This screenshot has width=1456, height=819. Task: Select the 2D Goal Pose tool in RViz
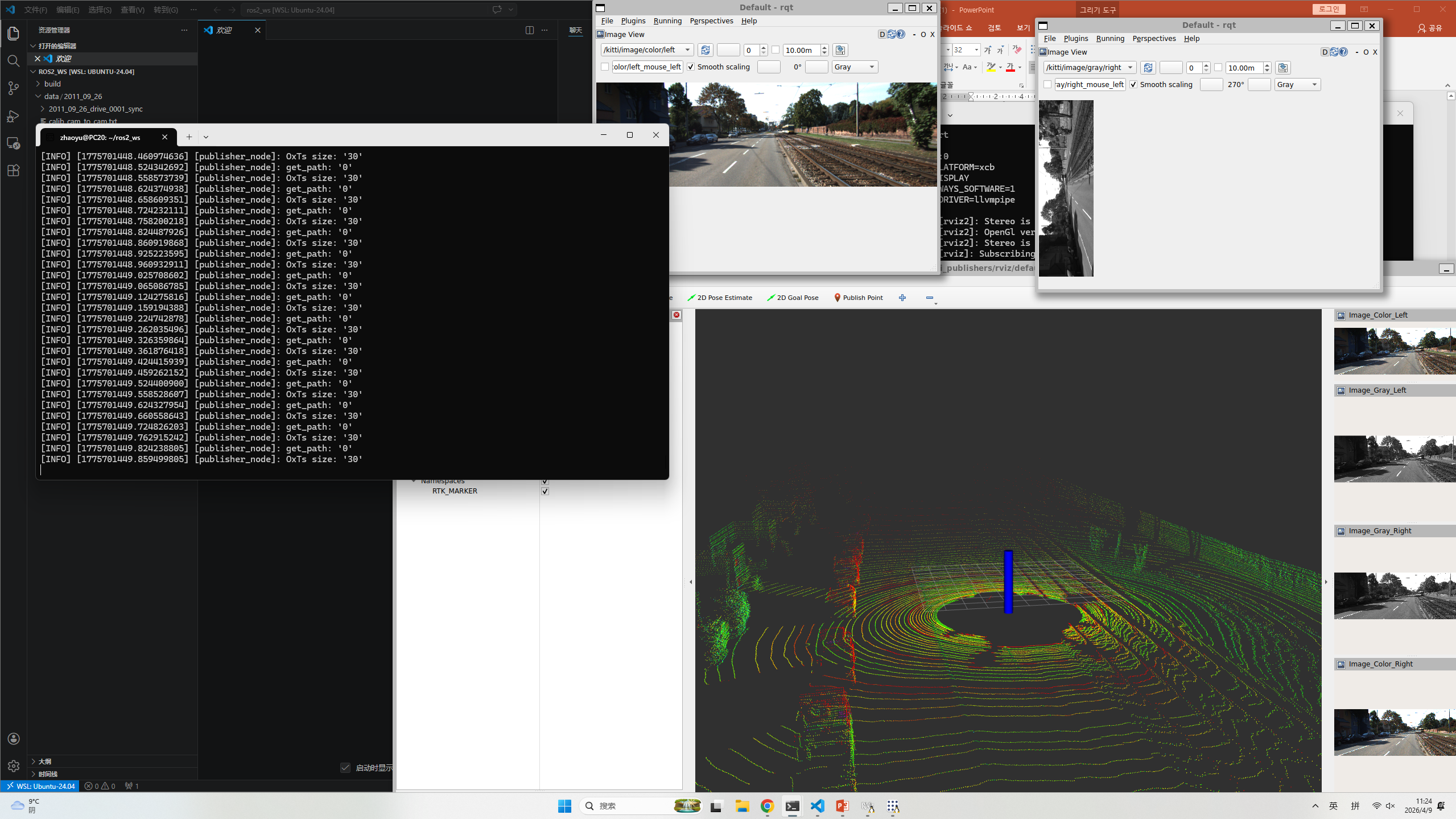pyautogui.click(x=793, y=298)
